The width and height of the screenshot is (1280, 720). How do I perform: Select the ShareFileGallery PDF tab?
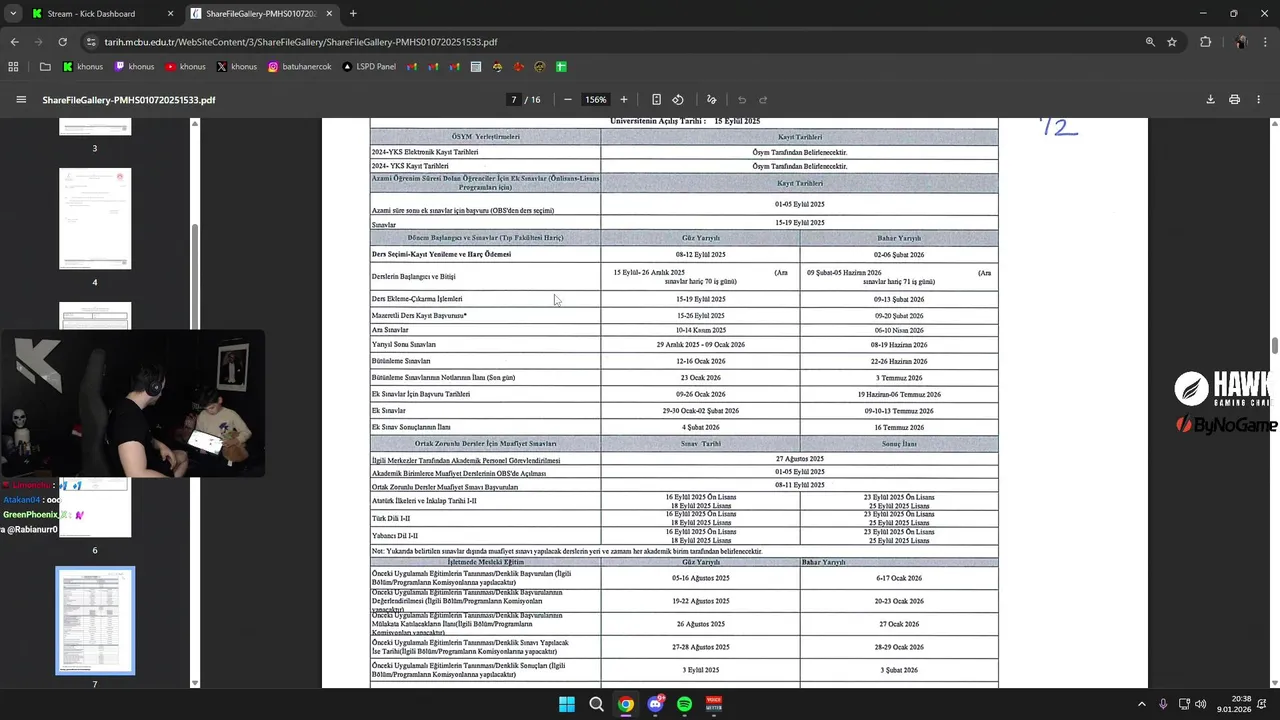(x=260, y=14)
